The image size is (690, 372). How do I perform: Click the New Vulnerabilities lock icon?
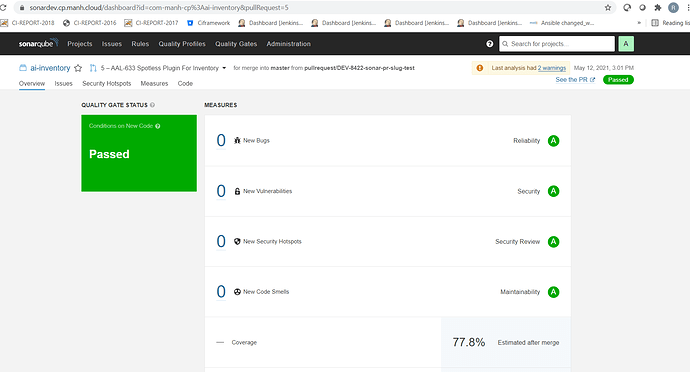pos(237,191)
